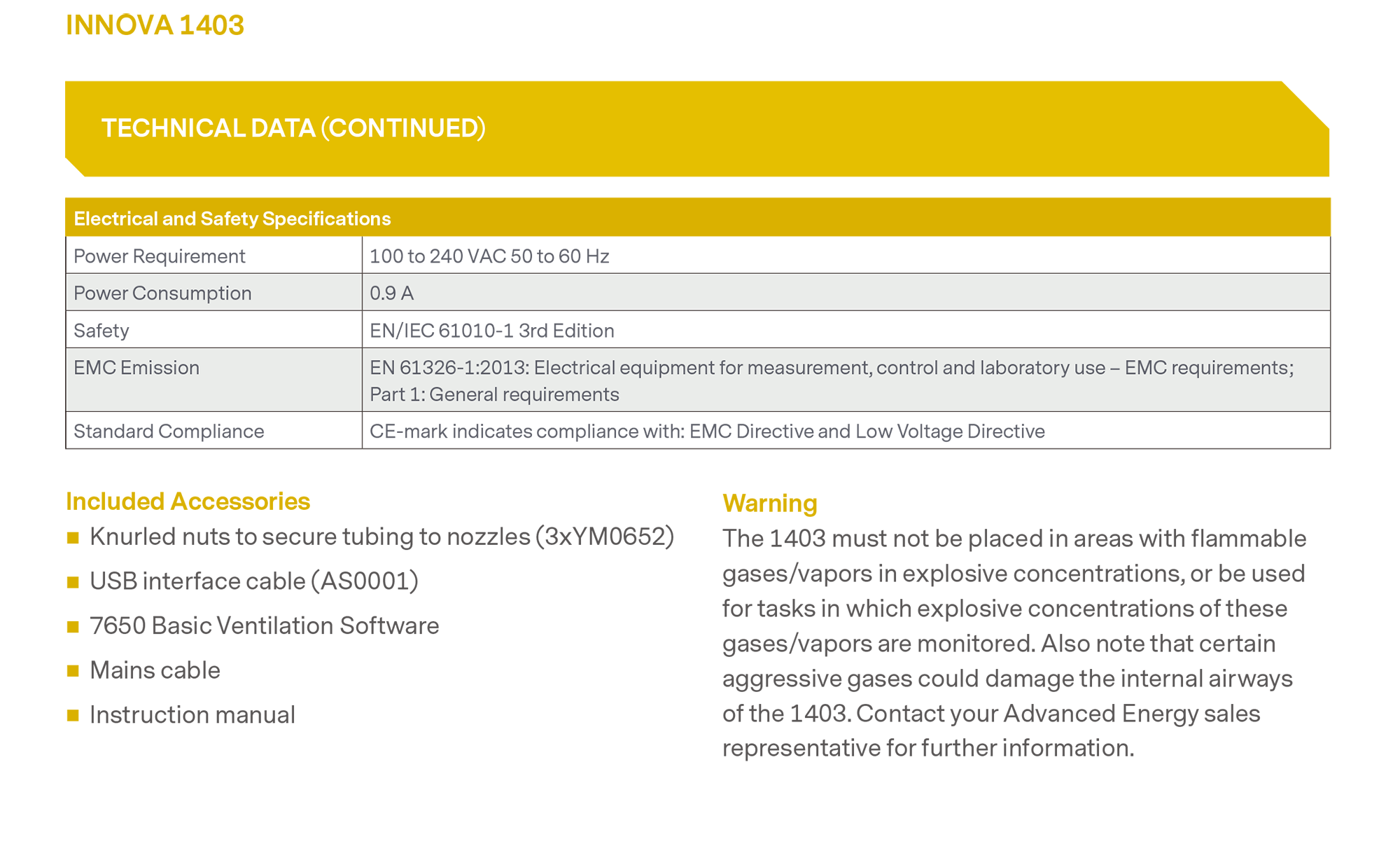The width and height of the screenshot is (1400, 844).
Task: Click the 0.9 A consumption value
Action: click(391, 293)
